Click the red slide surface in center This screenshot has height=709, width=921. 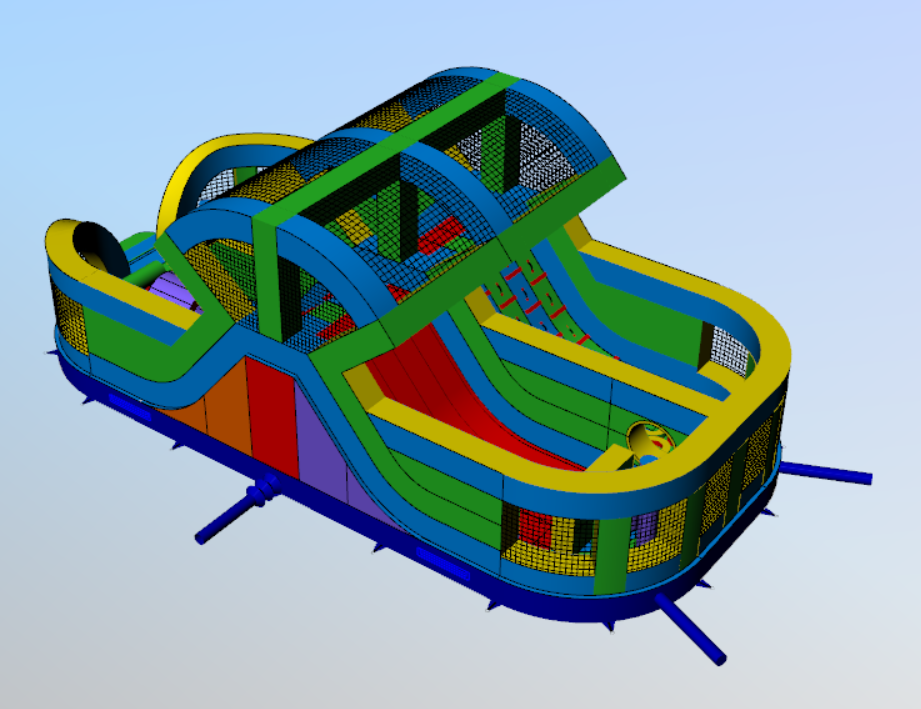450,400
